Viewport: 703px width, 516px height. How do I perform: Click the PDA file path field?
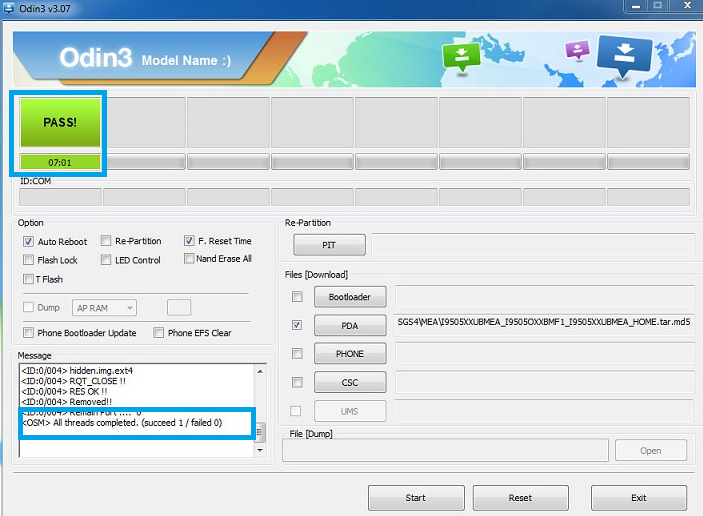point(544,325)
